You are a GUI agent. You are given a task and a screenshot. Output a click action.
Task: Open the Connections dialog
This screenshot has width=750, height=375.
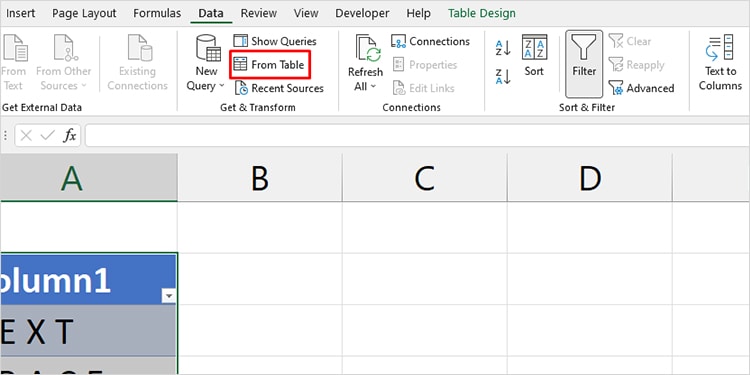coord(430,41)
